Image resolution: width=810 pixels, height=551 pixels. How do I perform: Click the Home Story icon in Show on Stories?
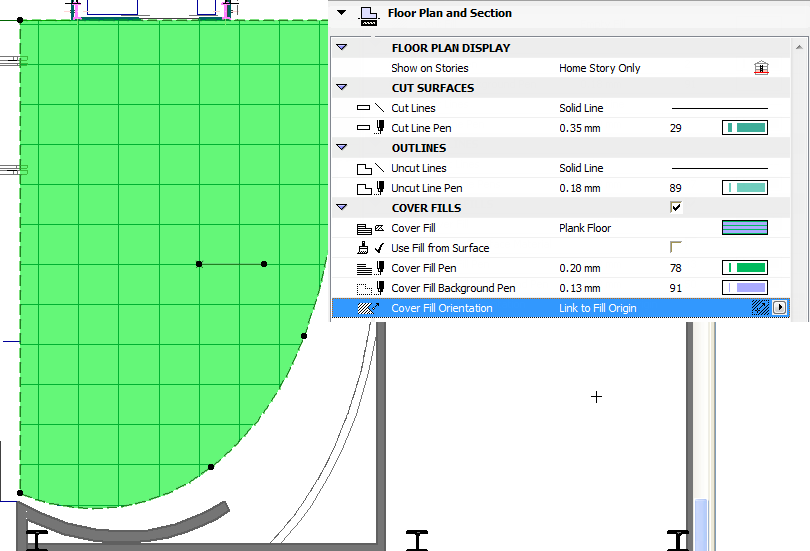(x=761, y=68)
